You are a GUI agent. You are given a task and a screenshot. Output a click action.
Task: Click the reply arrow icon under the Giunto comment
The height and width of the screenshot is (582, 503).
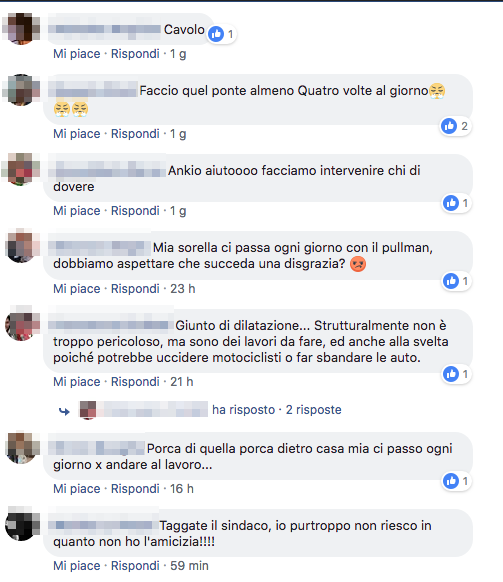pos(64,411)
